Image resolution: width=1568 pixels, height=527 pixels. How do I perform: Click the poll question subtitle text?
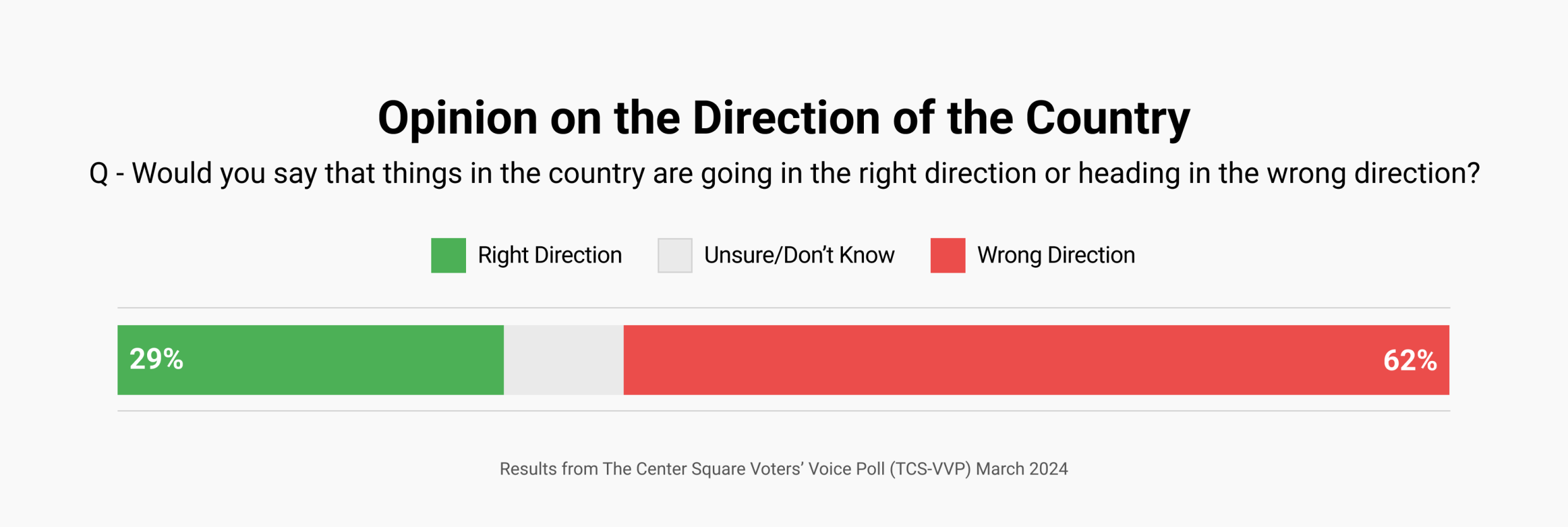pos(784,174)
